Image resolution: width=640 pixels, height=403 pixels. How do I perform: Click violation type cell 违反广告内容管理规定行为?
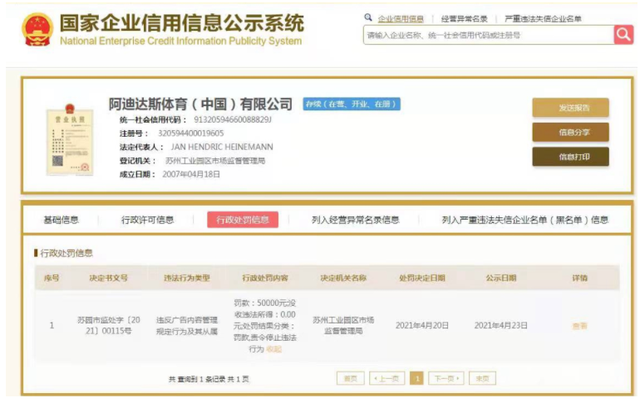pyautogui.click(x=187, y=325)
